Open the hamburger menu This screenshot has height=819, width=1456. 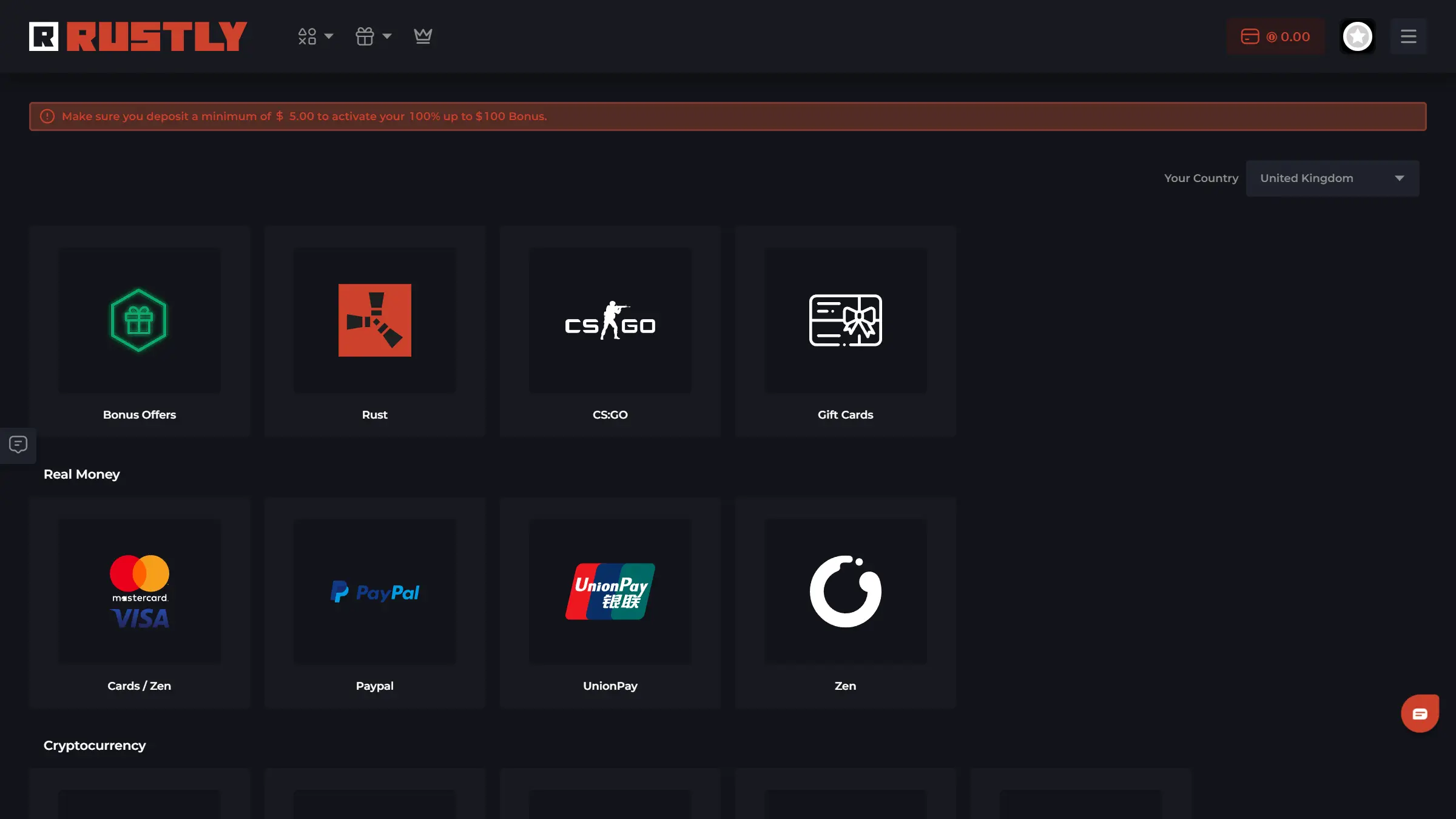pyautogui.click(x=1408, y=36)
